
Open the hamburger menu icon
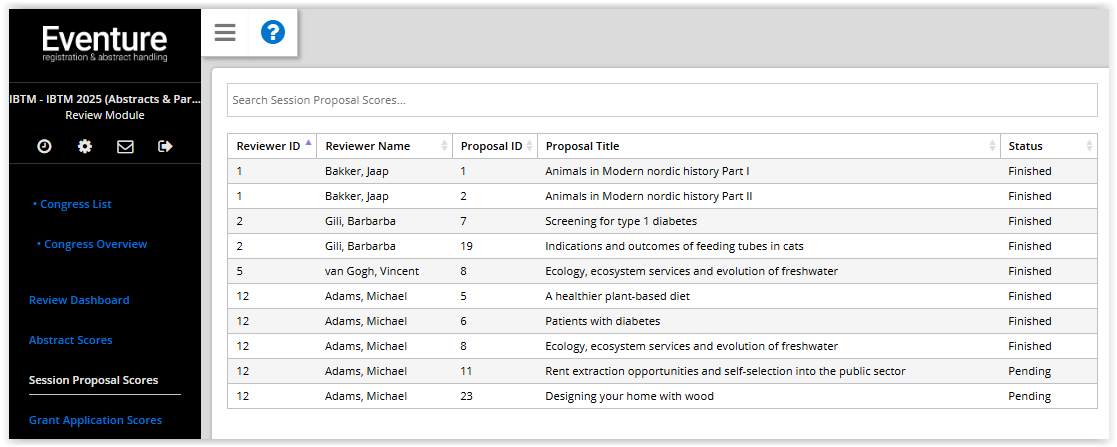(x=225, y=32)
